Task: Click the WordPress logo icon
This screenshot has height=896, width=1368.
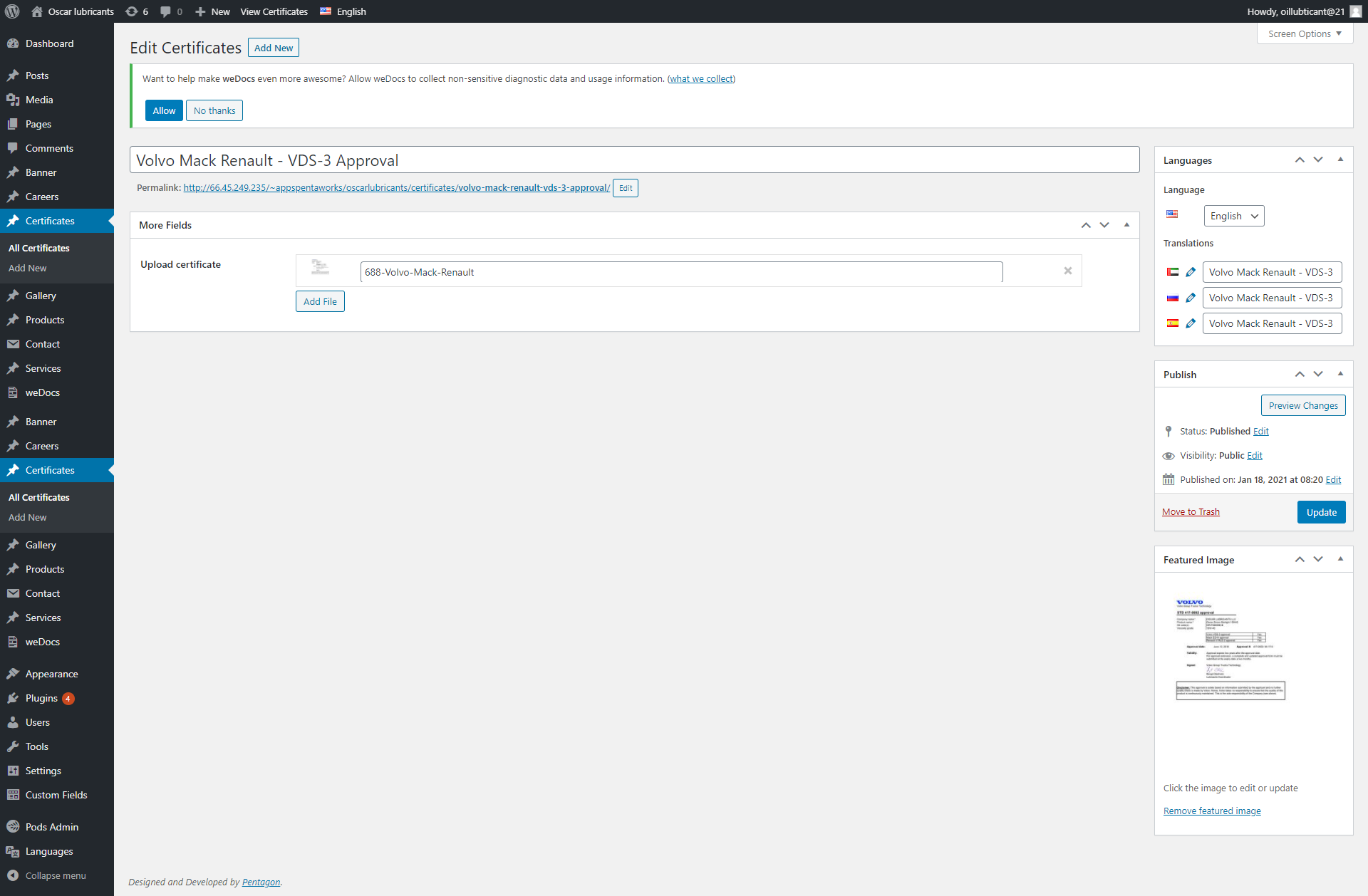Action: click(12, 11)
